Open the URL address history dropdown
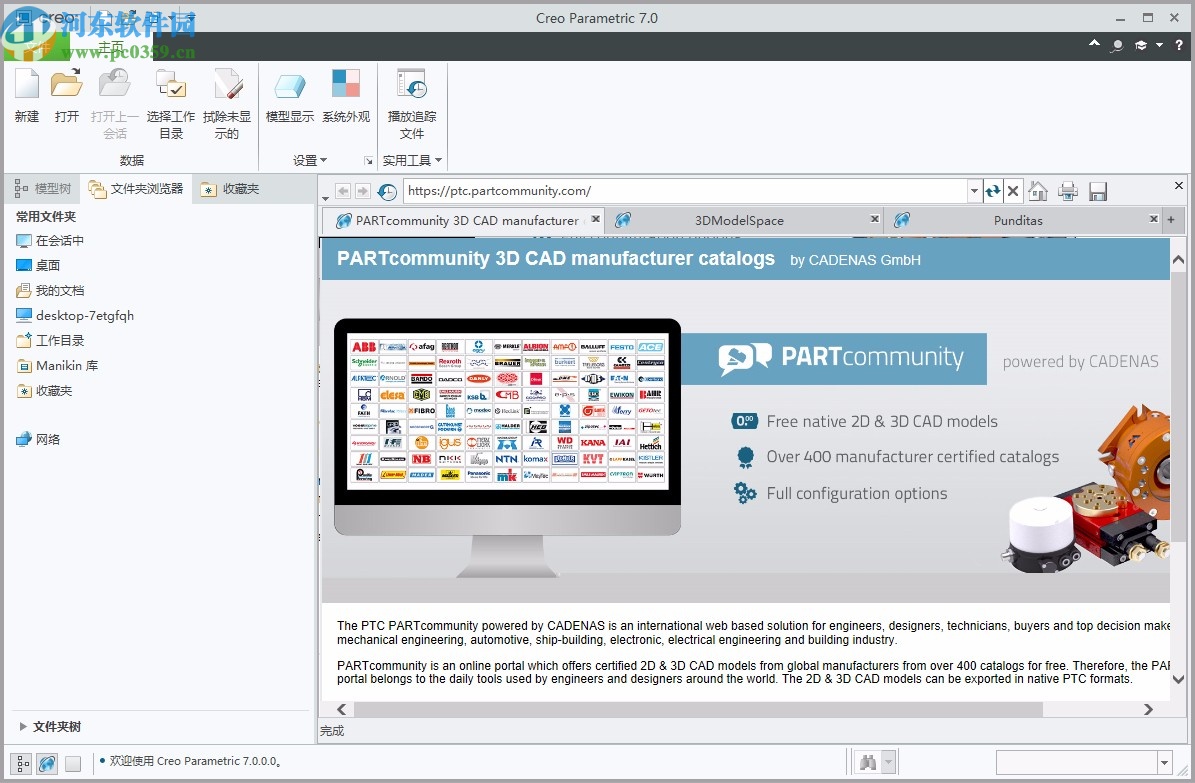 tap(974, 191)
